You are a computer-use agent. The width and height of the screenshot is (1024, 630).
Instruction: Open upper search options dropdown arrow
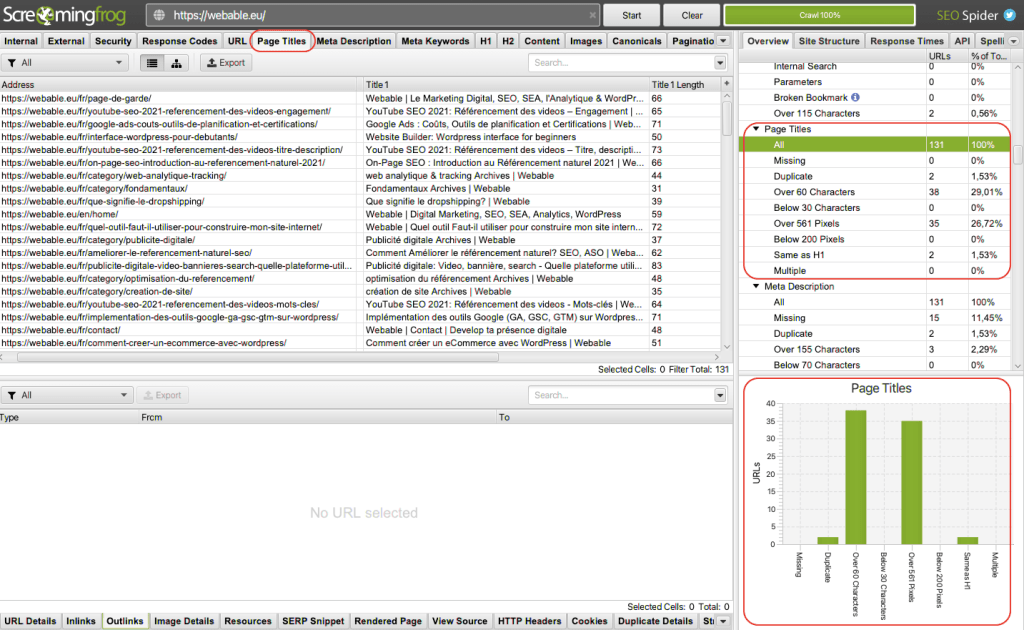coord(720,63)
